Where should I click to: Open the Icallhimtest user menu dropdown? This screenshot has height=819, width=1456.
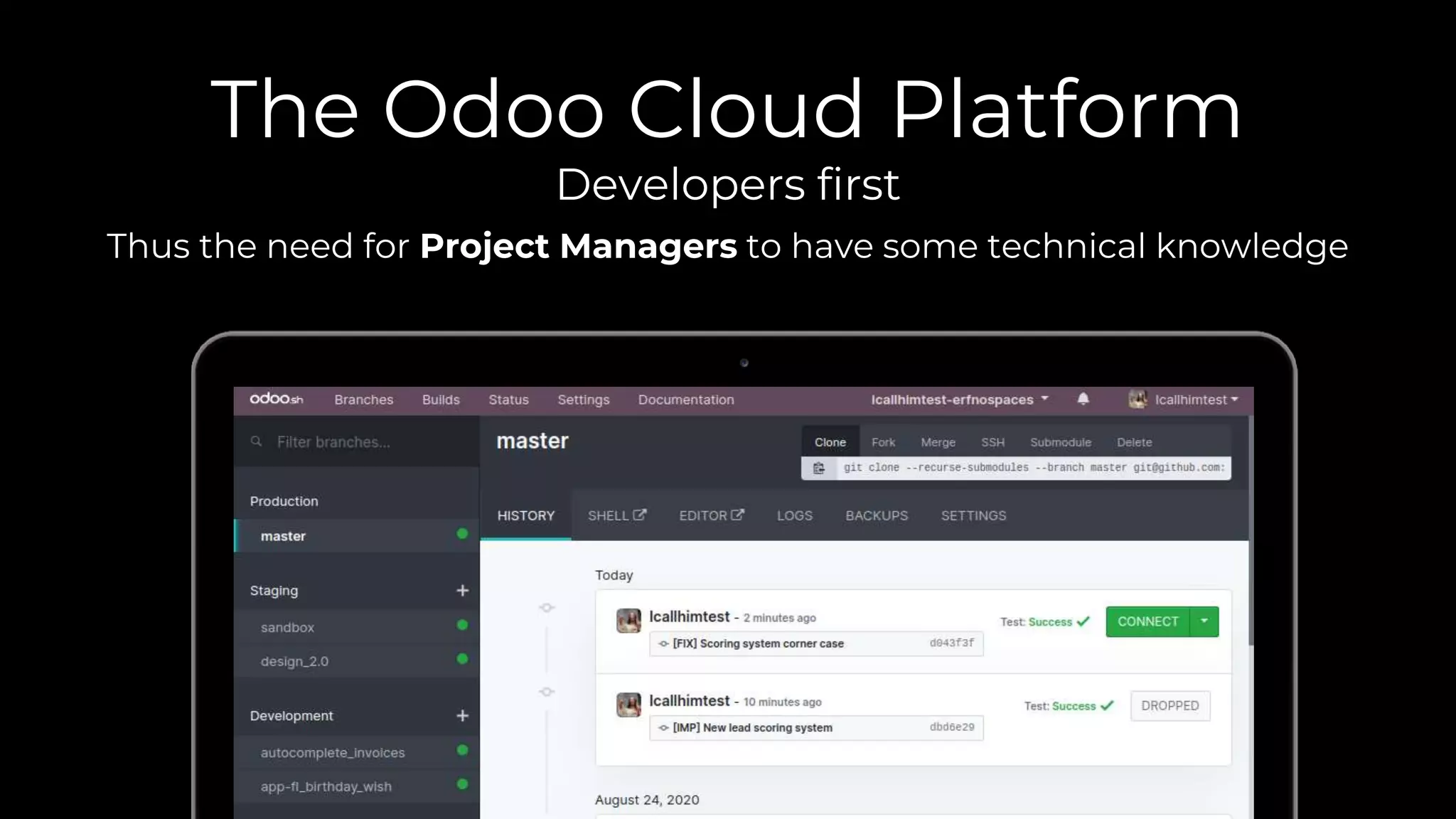click(1197, 400)
